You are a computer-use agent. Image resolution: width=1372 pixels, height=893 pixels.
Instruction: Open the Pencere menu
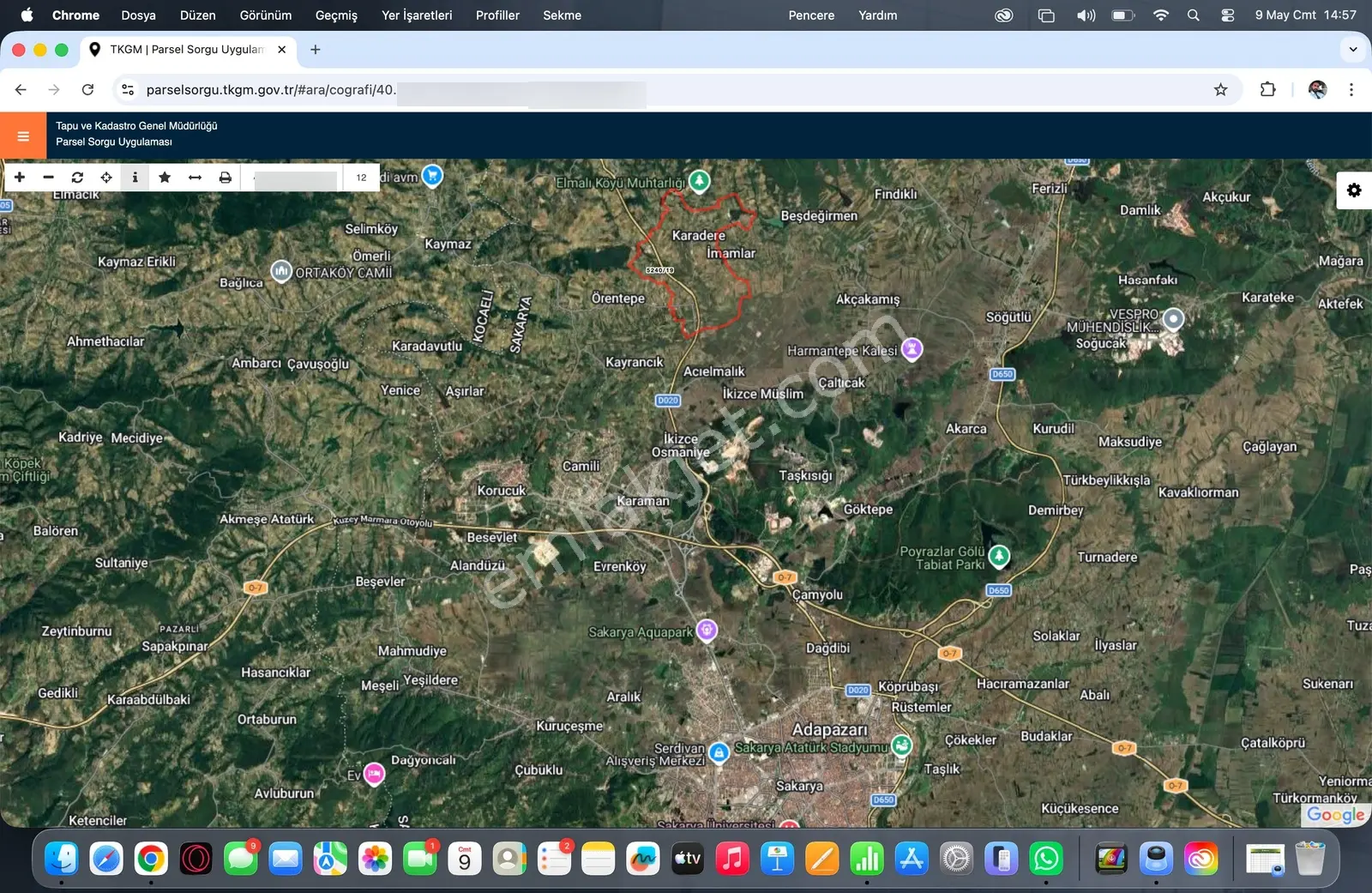[811, 15]
